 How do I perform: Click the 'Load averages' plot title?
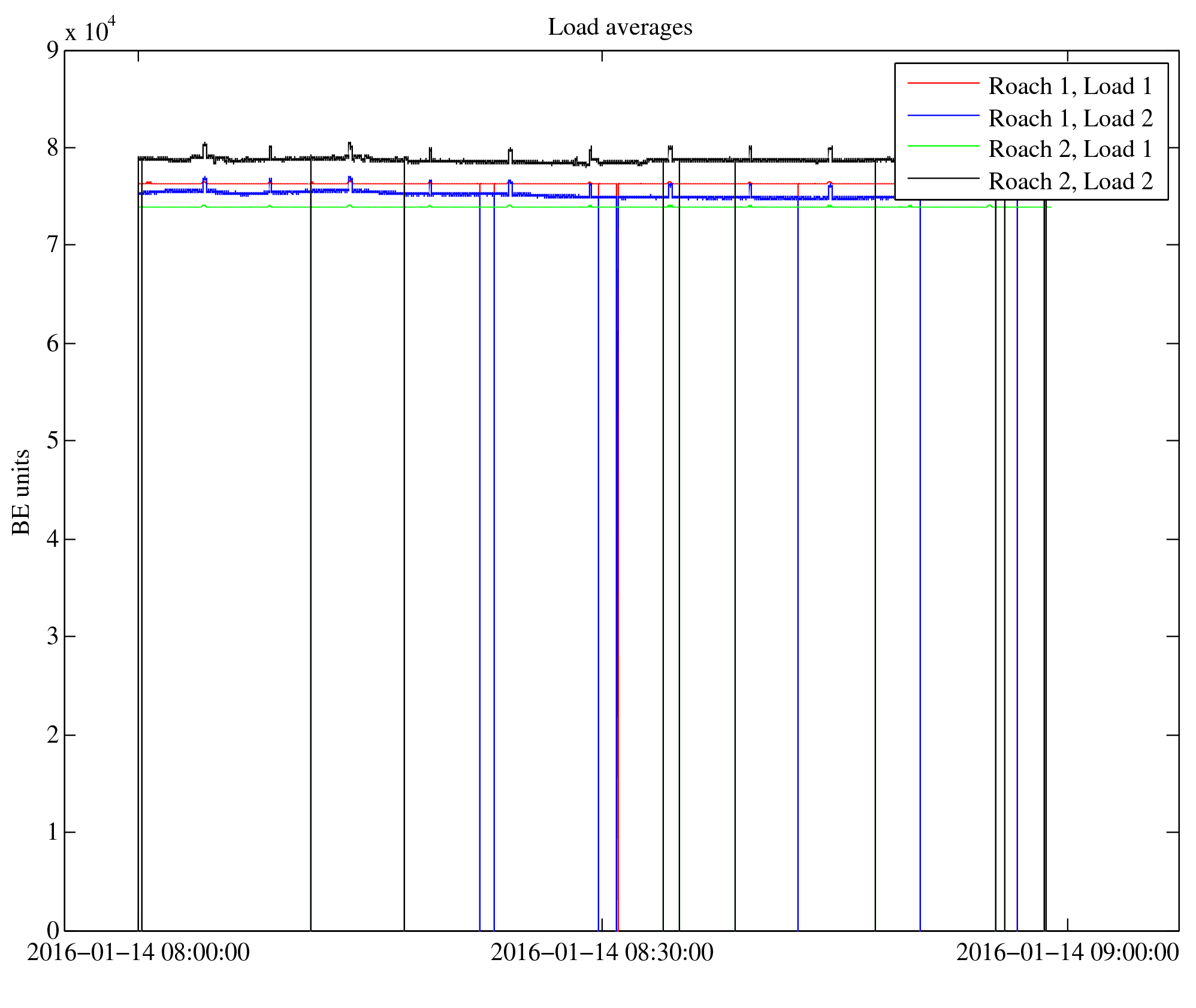pyautogui.click(x=620, y=28)
